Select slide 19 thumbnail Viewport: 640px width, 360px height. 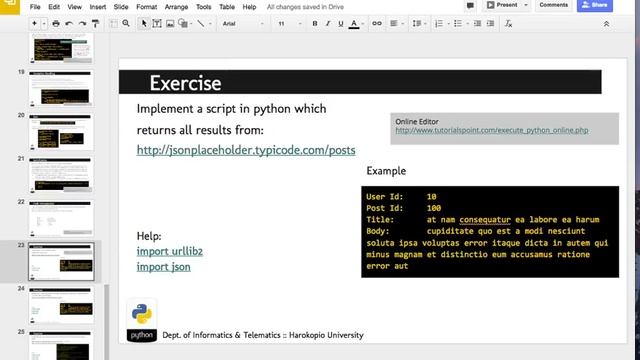coord(61,88)
